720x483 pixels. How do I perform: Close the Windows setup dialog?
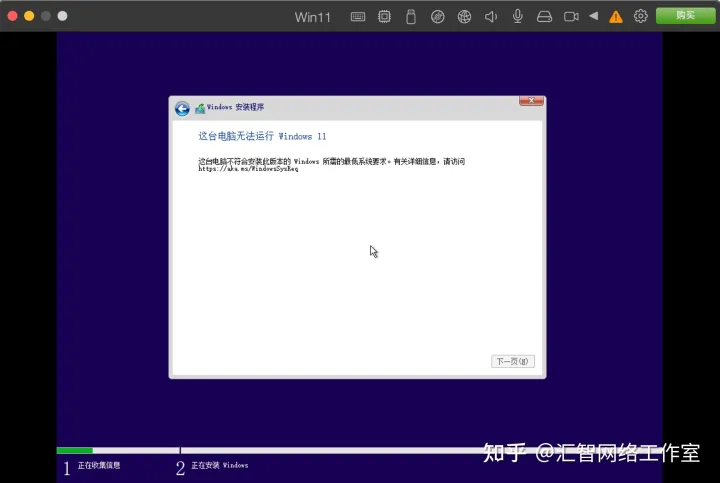point(531,101)
